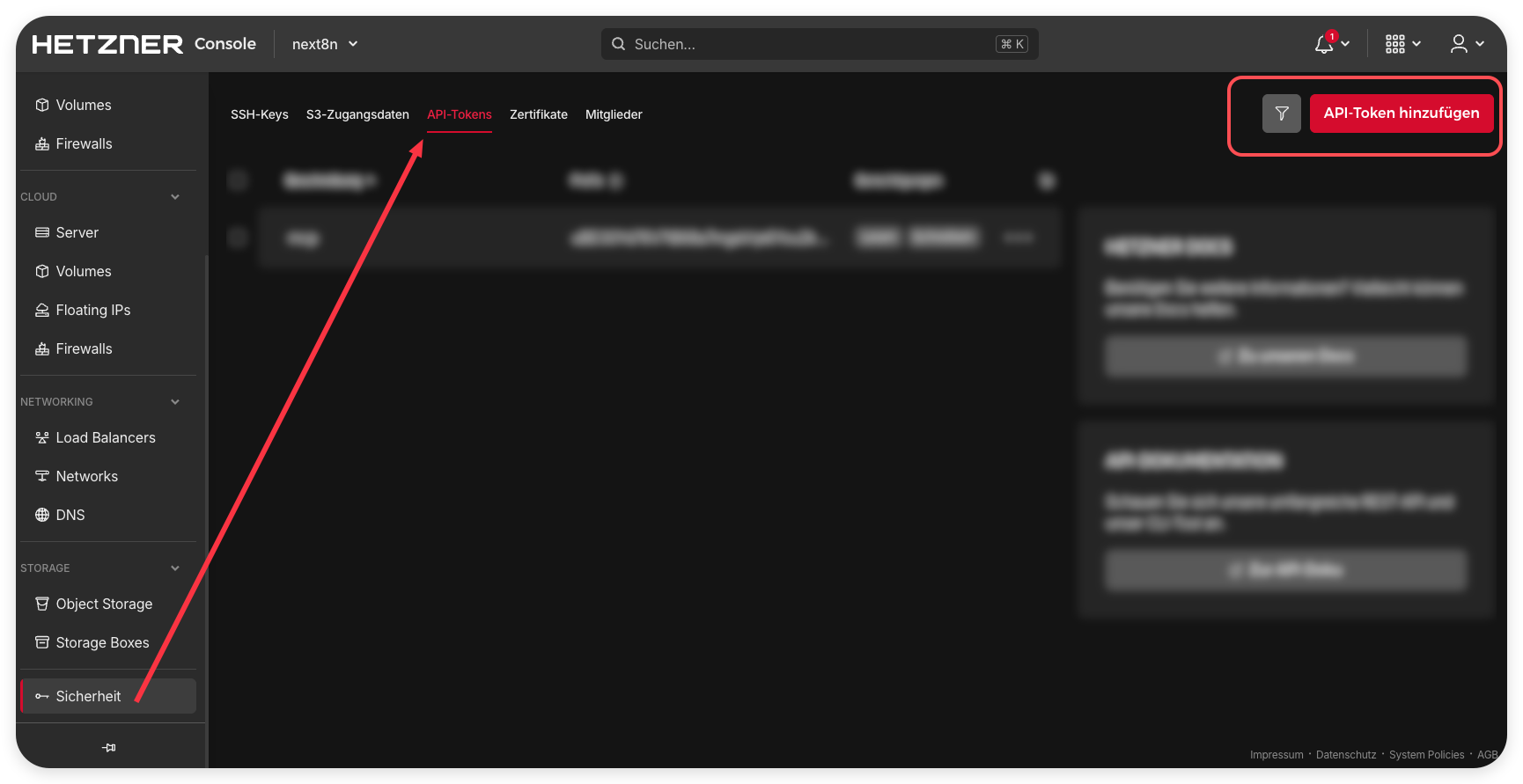1523x784 pixels.
Task: Open the next8n project dropdown
Action: [x=325, y=44]
